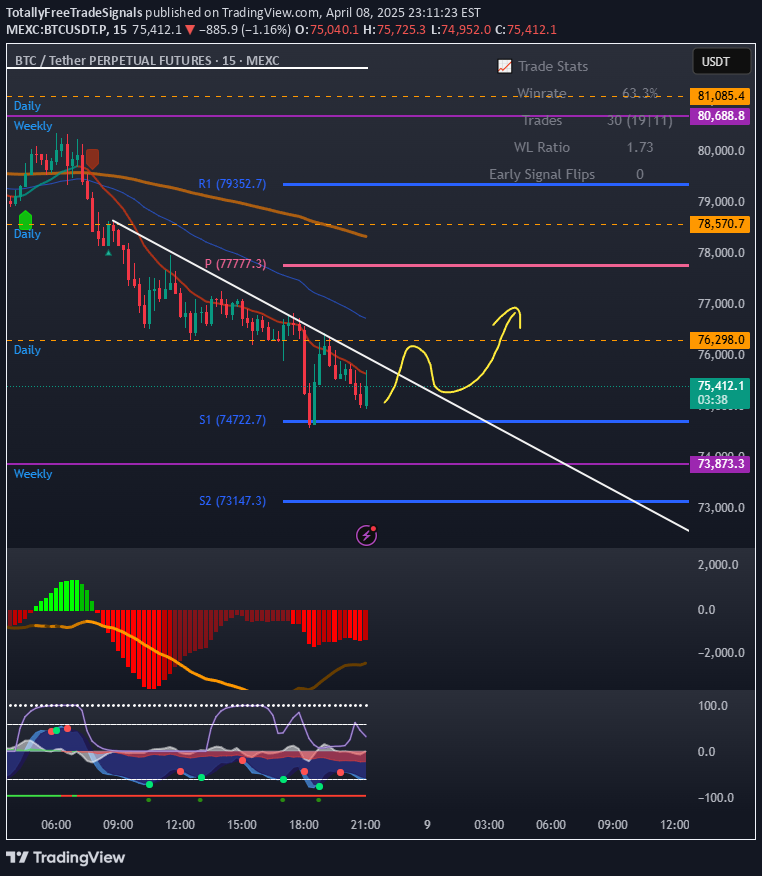Click the TradingView logo
The width and height of the screenshot is (762, 876).
tap(65, 858)
